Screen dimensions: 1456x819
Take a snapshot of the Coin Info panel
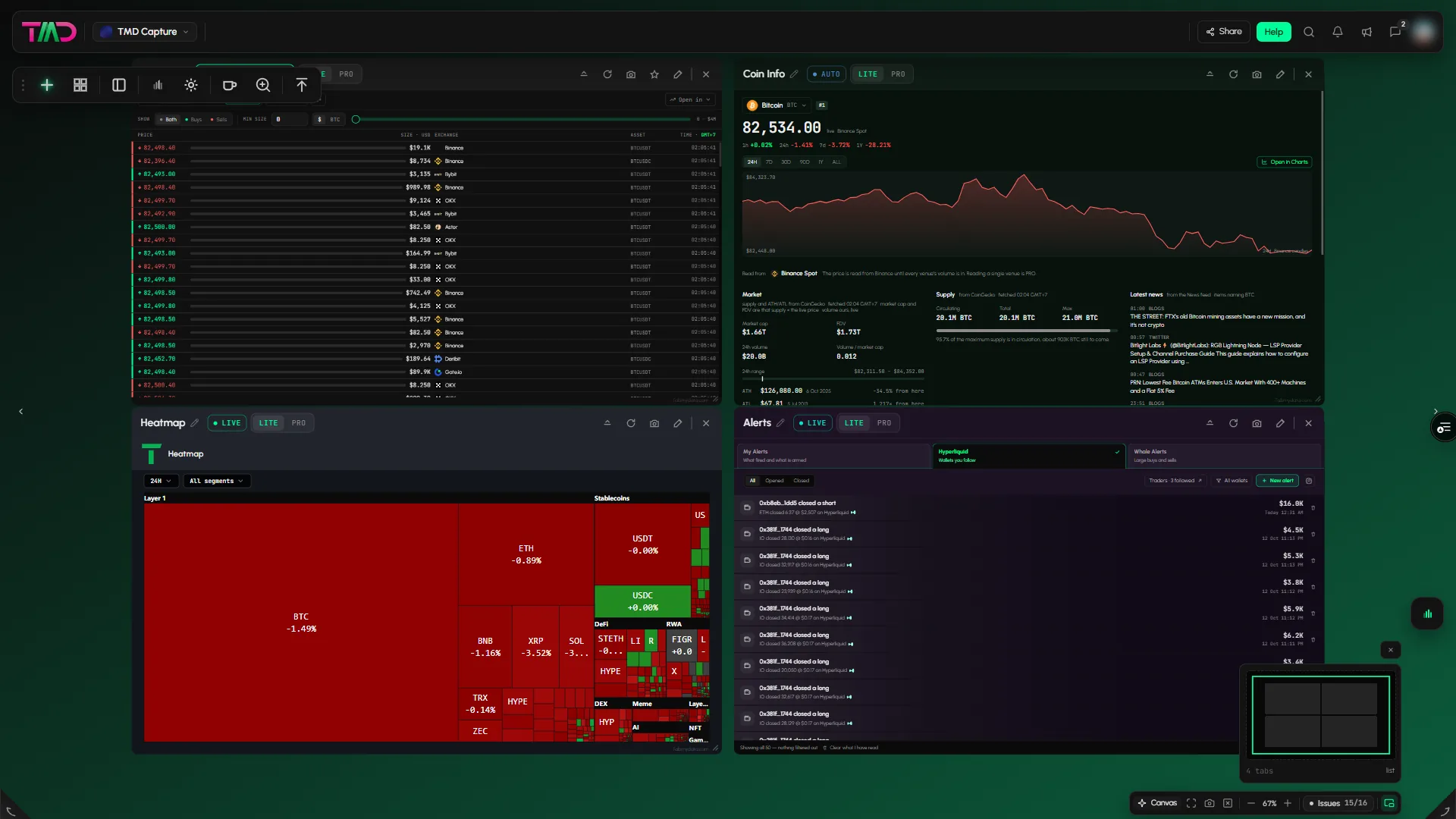tap(1257, 74)
